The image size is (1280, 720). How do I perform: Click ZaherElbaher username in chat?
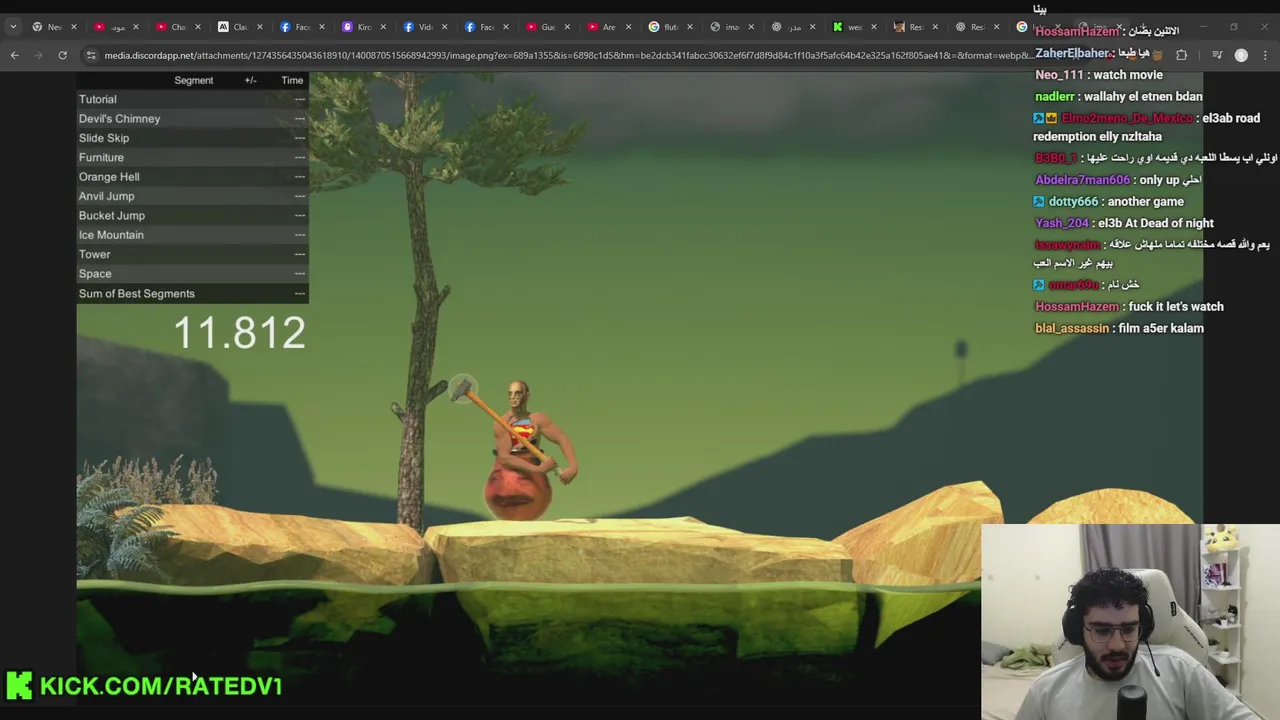coord(1072,53)
